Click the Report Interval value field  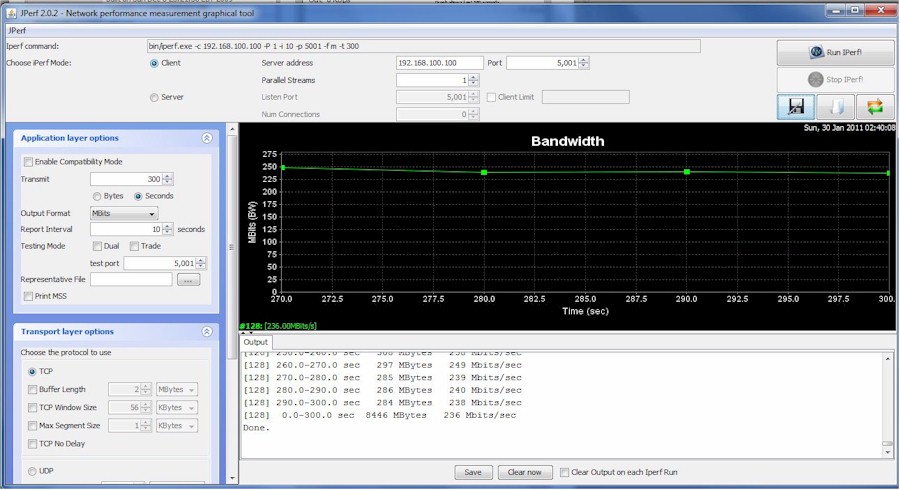(126, 230)
